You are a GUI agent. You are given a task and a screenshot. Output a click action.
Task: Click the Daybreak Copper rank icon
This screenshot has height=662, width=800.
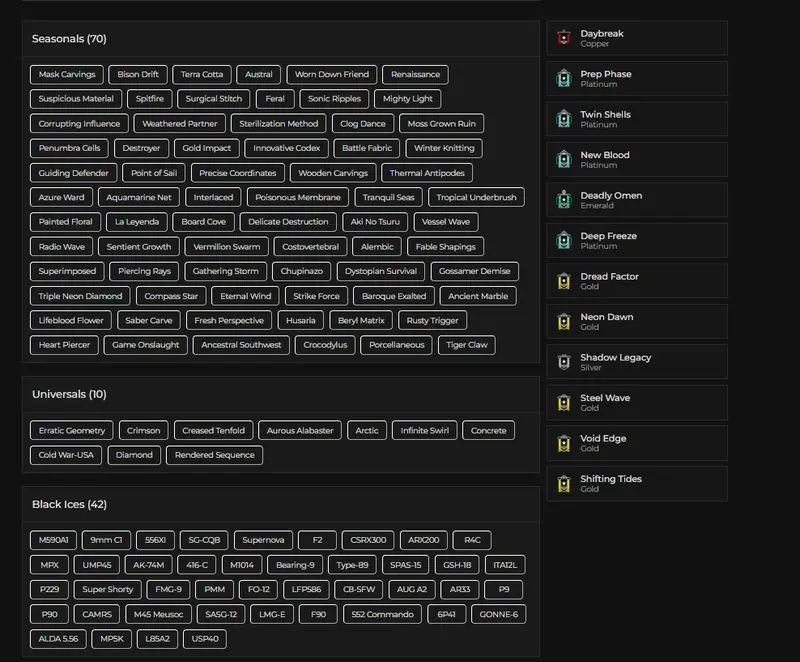pyautogui.click(x=563, y=39)
